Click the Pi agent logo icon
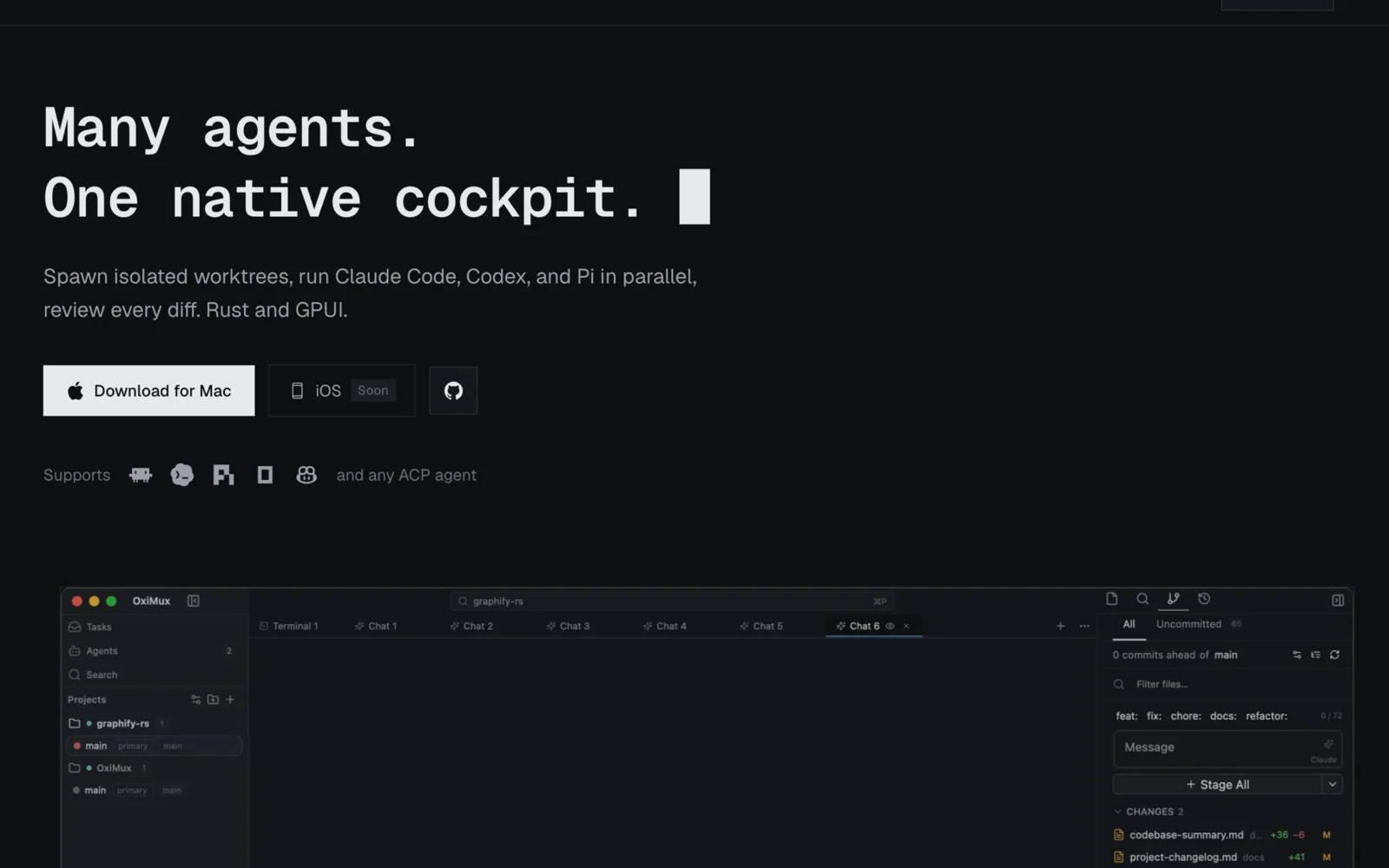Viewport: 1389px width, 868px height. [x=224, y=475]
